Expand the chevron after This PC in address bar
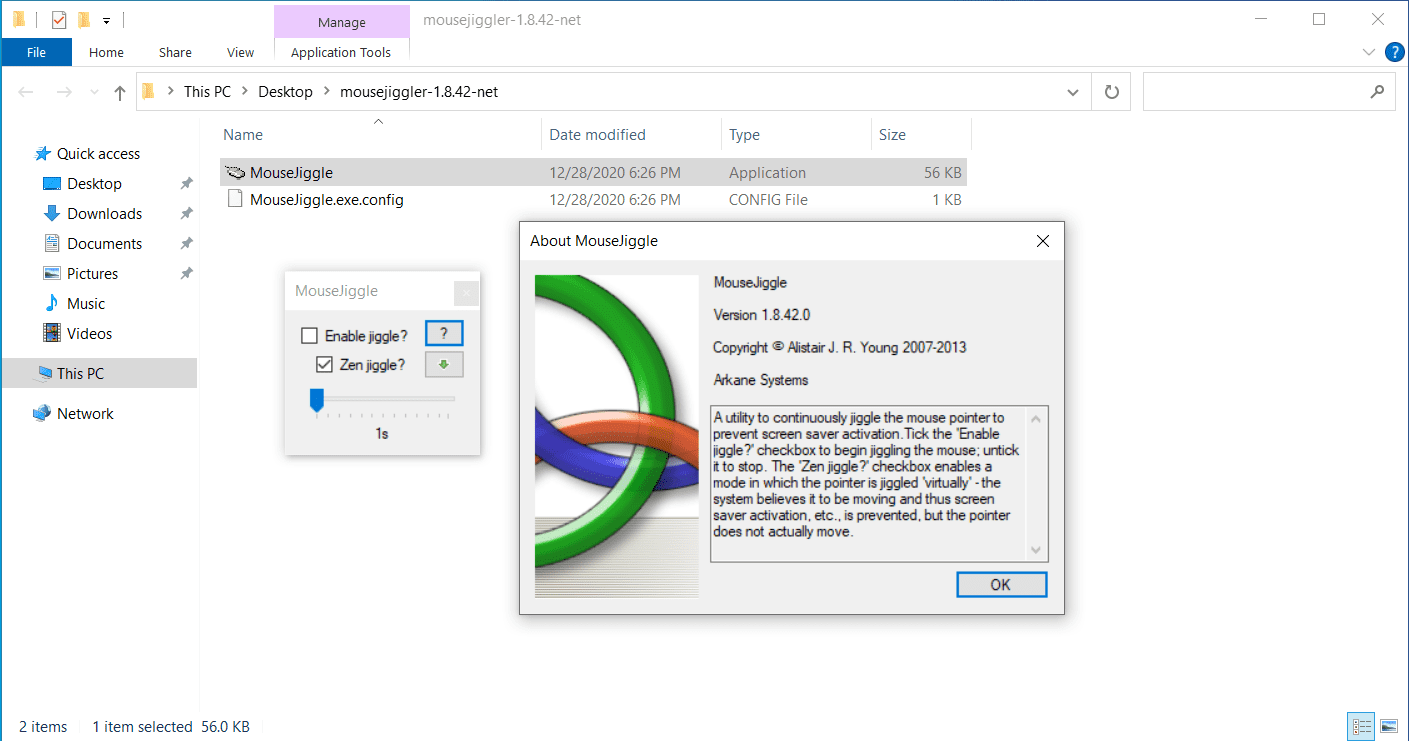1409x741 pixels. click(245, 92)
